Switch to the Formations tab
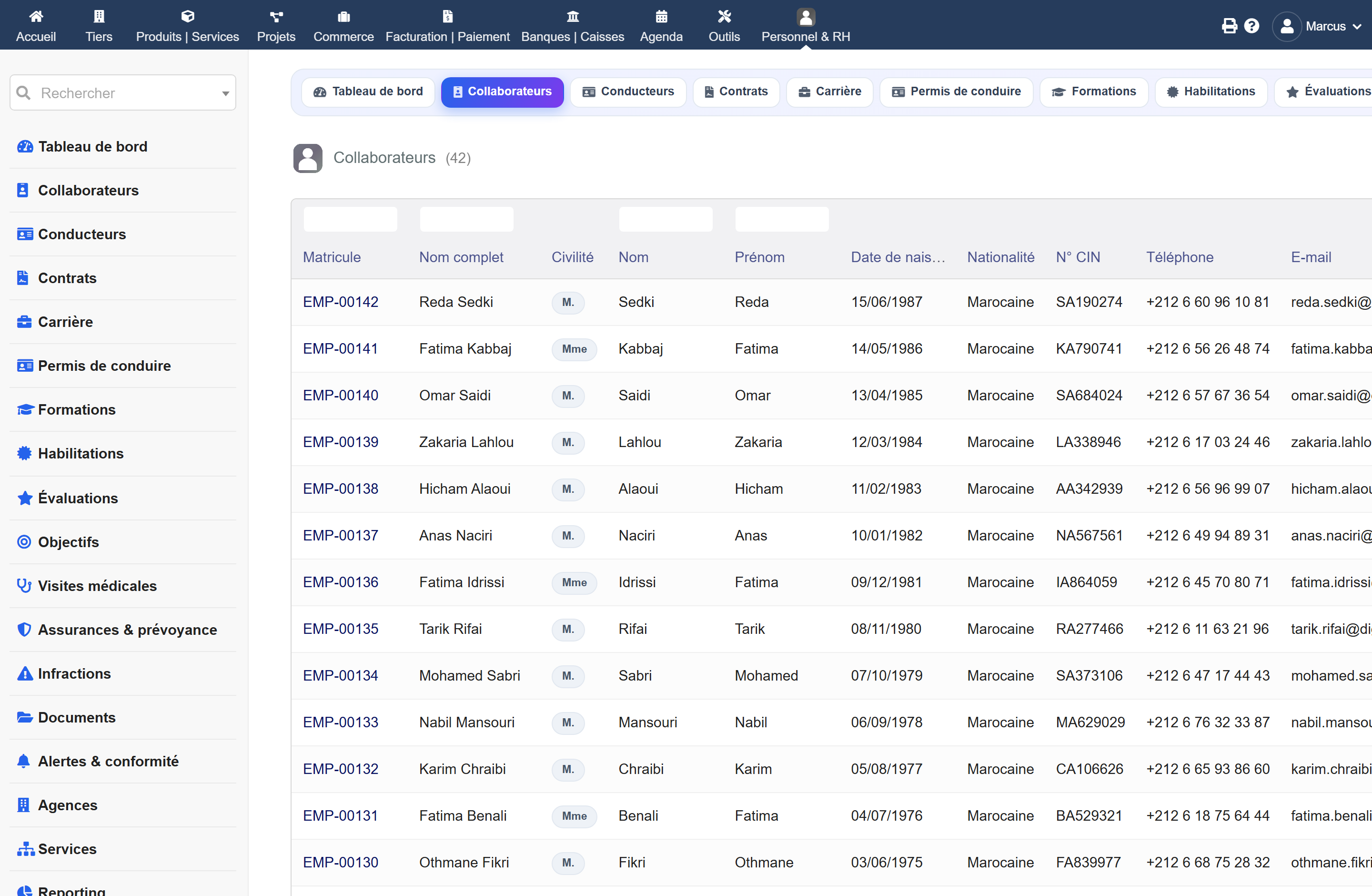Screen dimensions: 1372x896 tap(1094, 92)
